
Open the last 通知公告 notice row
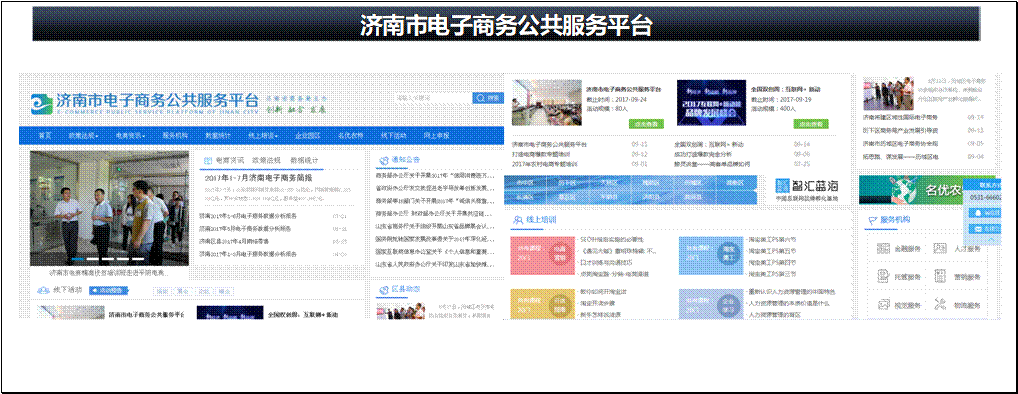coord(434,264)
